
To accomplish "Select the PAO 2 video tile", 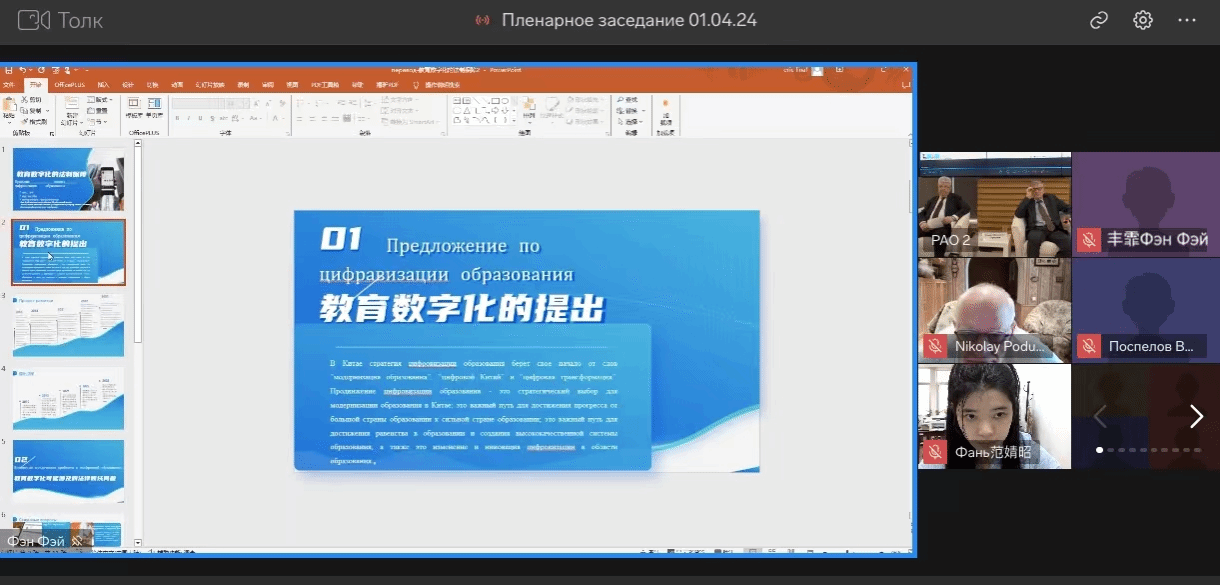I will [x=994, y=204].
